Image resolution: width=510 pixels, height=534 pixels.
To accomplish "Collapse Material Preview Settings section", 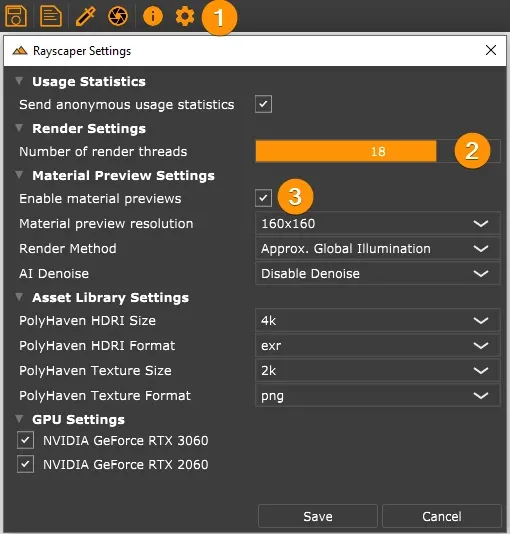I will coord(19,175).
